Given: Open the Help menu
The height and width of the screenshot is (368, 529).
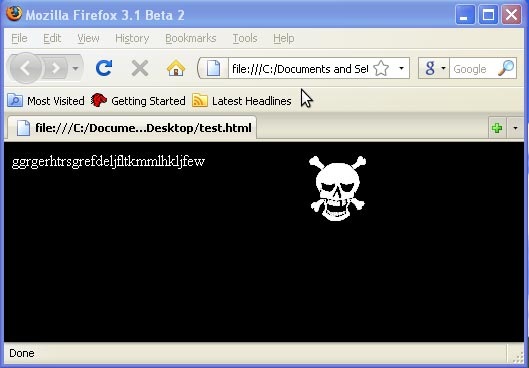Looking at the screenshot, I should pos(284,38).
